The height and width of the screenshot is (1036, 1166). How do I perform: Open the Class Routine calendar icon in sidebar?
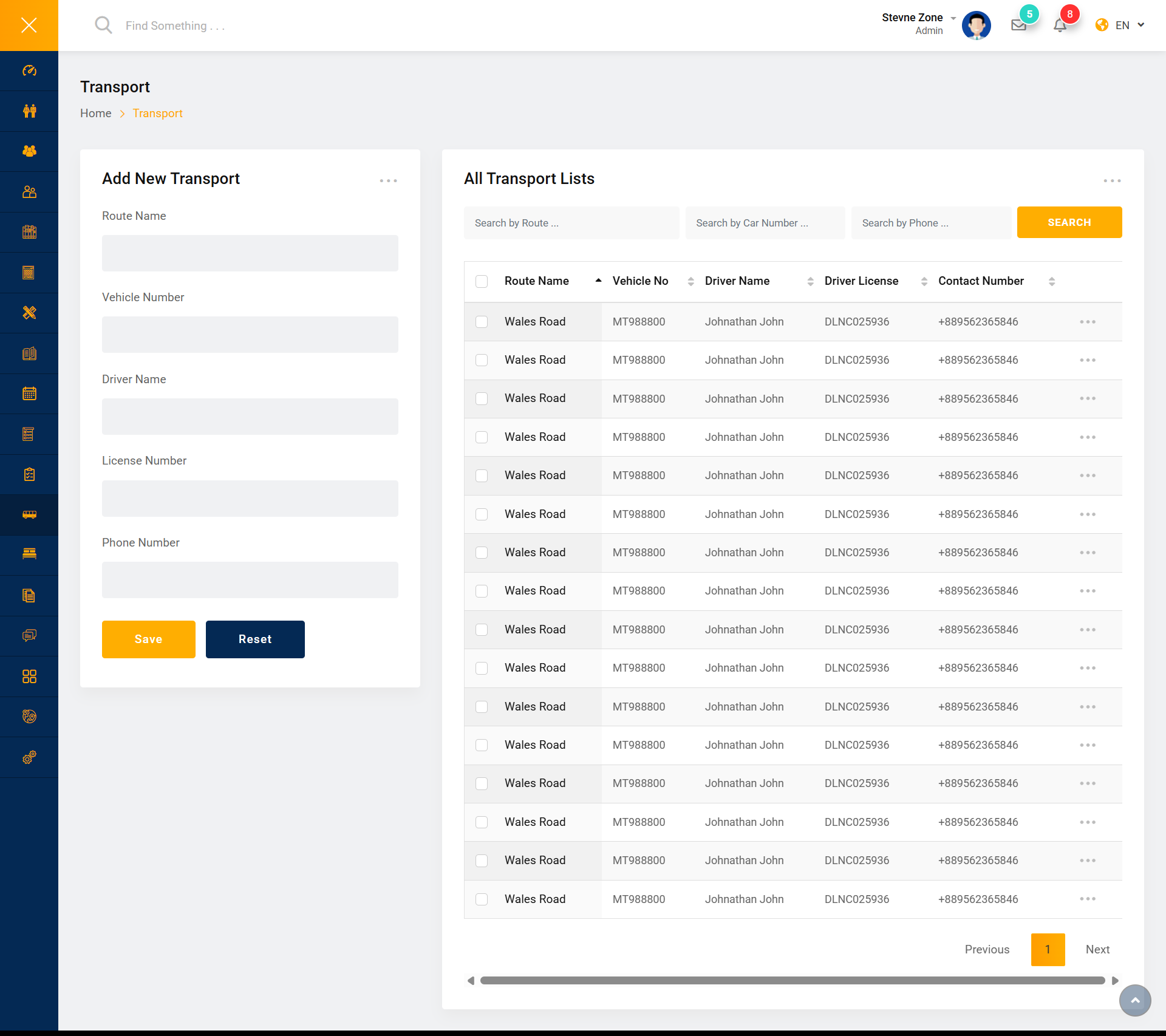click(29, 394)
